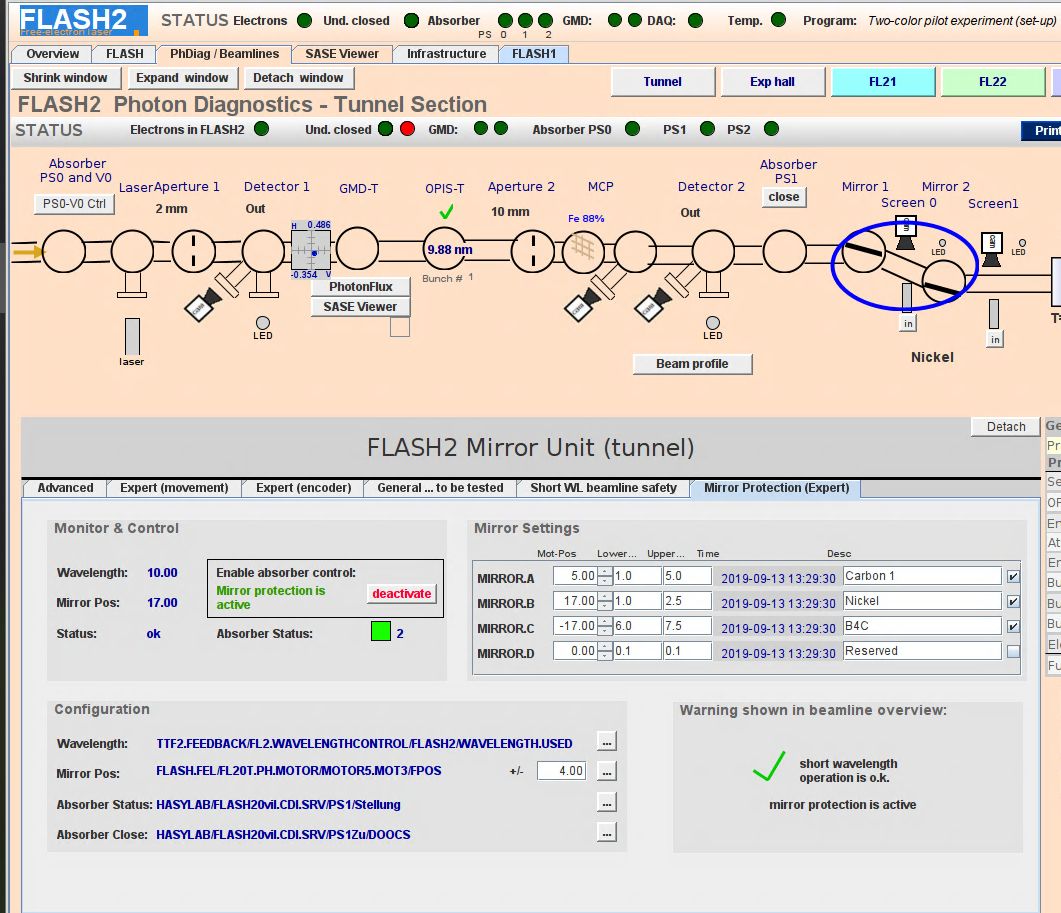Open the FL21 beamline button
This screenshot has height=913, width=1061.
pyautogui.click(x=882, y=82)
